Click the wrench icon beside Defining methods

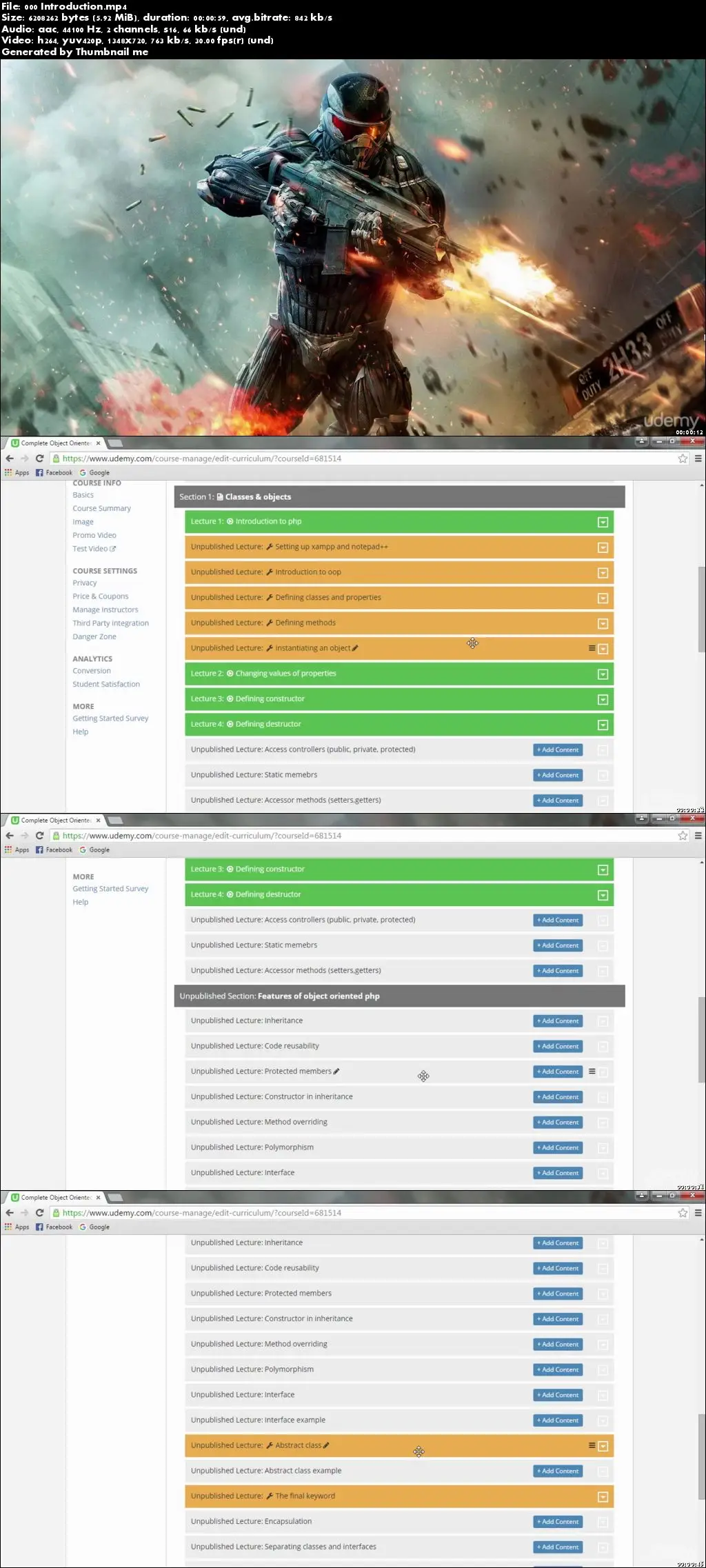coord(270,623)
